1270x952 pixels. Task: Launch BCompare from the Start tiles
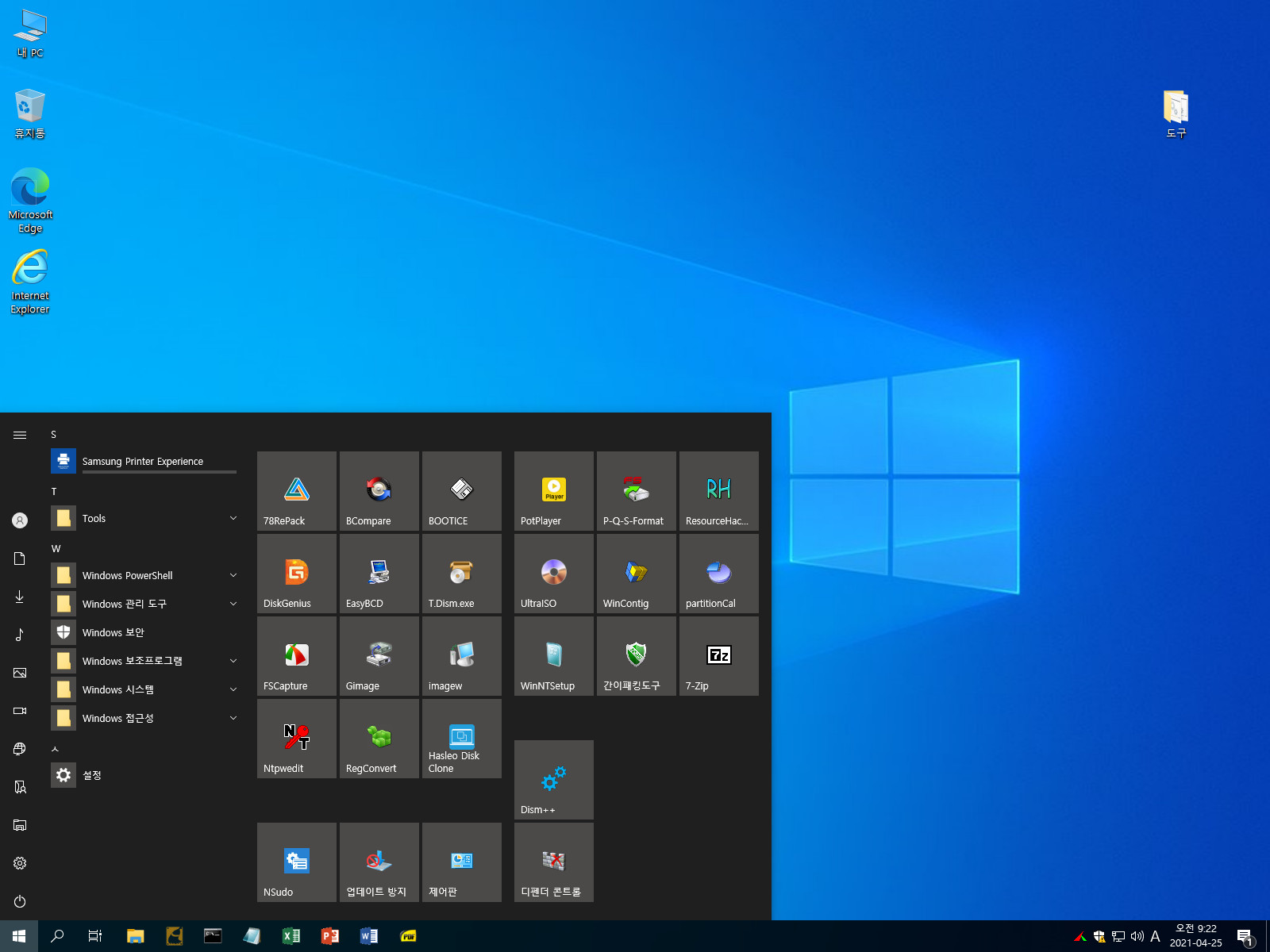(379, 491)
